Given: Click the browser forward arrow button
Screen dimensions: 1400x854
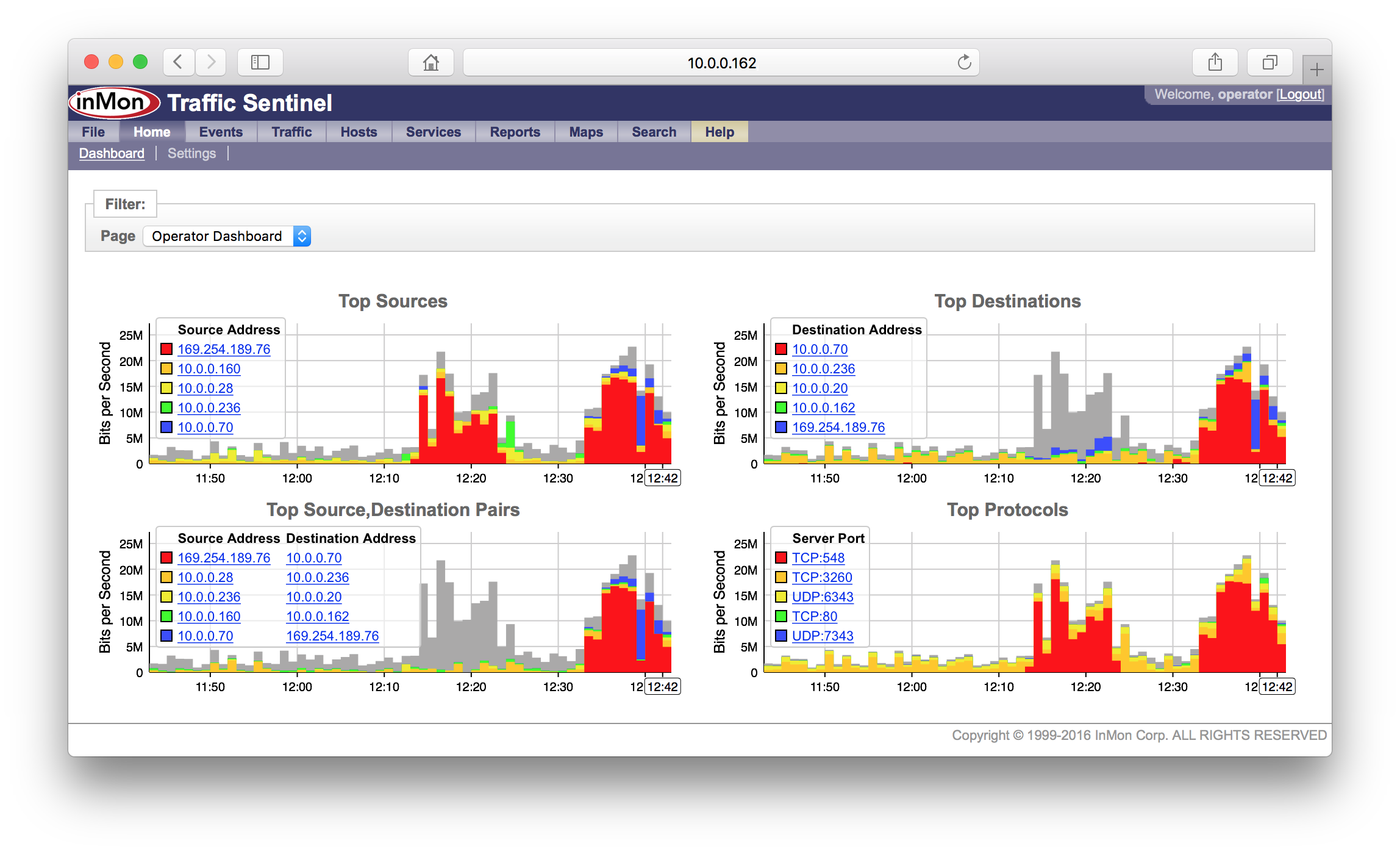Looking at the screenshot, I should (211, 62).
